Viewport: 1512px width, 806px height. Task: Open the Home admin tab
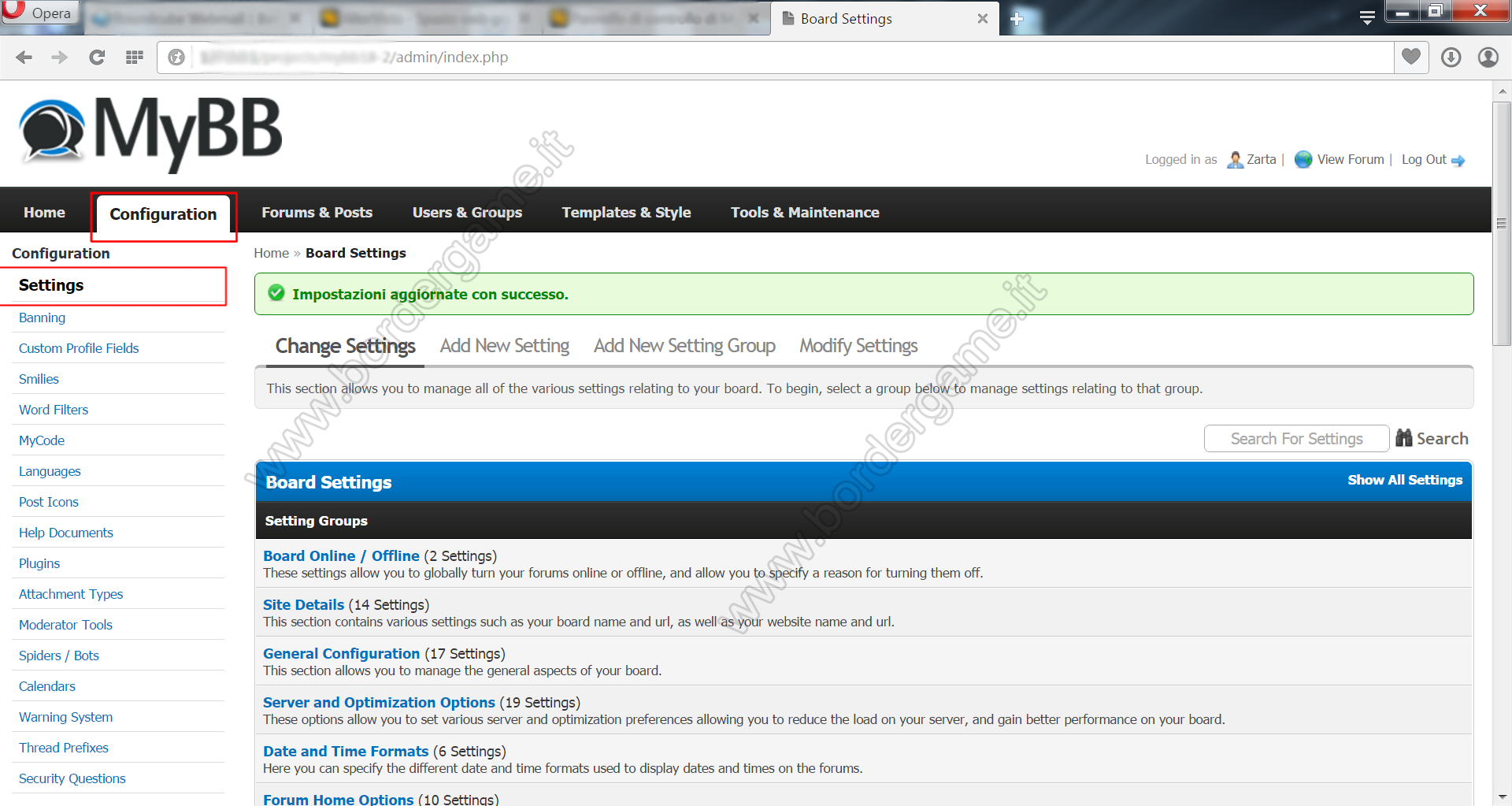(x=44, y=213)
